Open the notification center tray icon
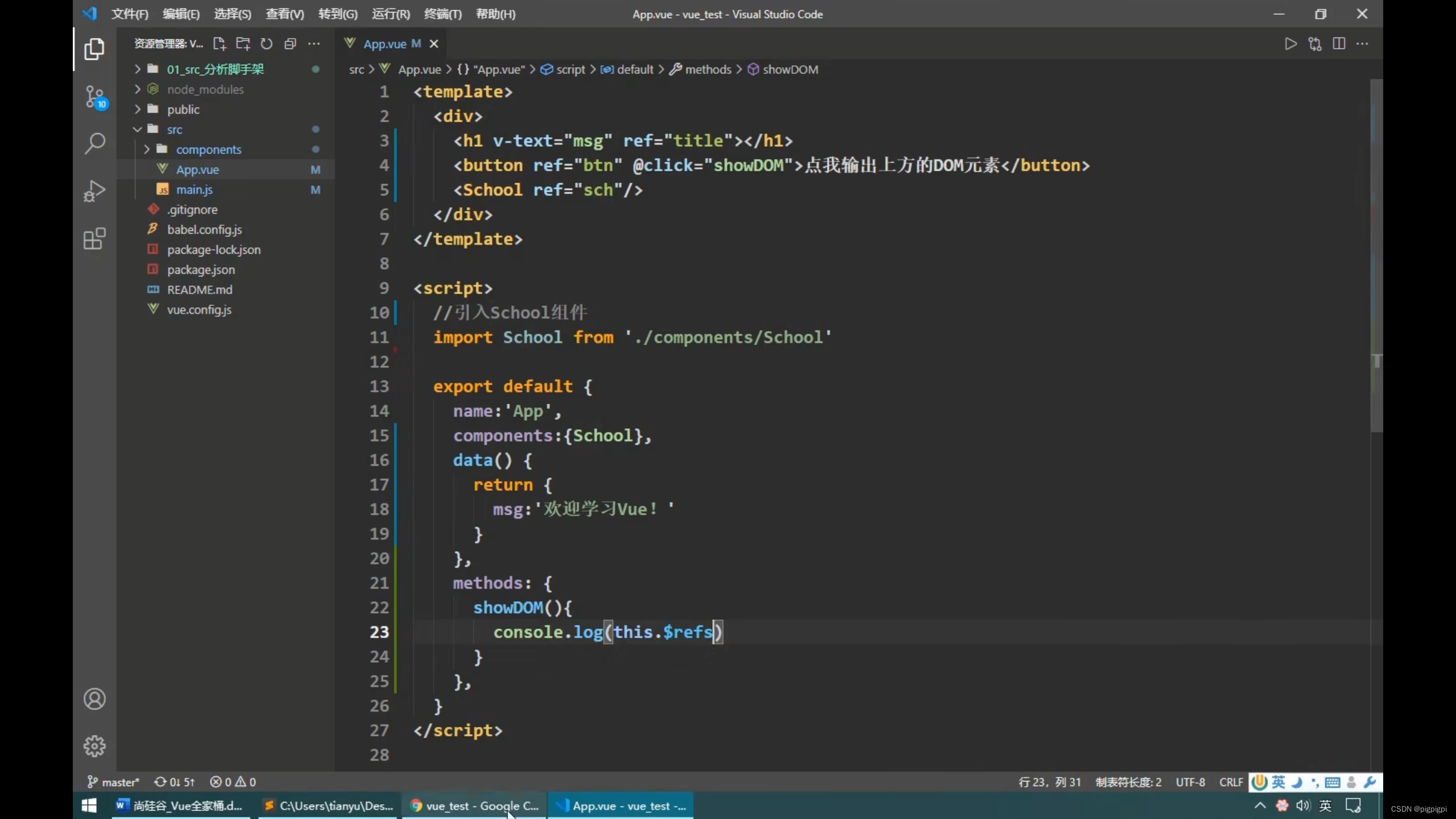 (x=1354, y=805)
